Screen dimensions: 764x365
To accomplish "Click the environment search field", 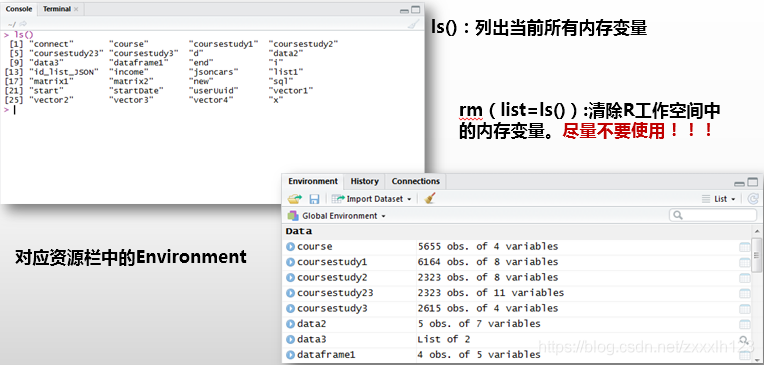I will click(x=713, y=215).
